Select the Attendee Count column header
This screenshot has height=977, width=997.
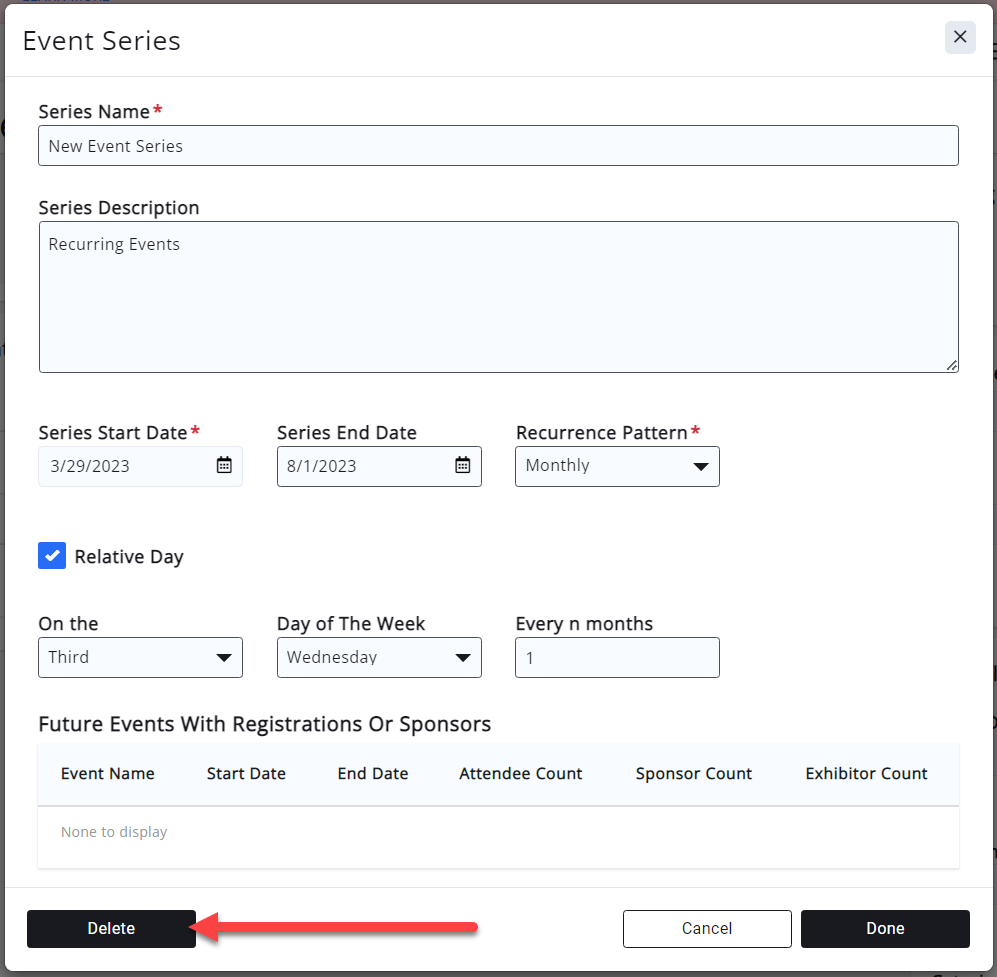[x=521, y=773]
